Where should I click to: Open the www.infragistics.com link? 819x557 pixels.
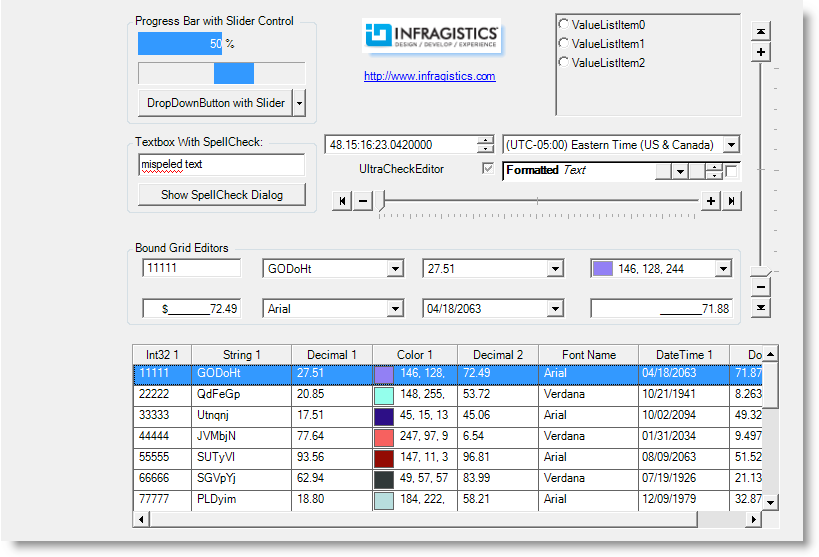click(429, 76)
